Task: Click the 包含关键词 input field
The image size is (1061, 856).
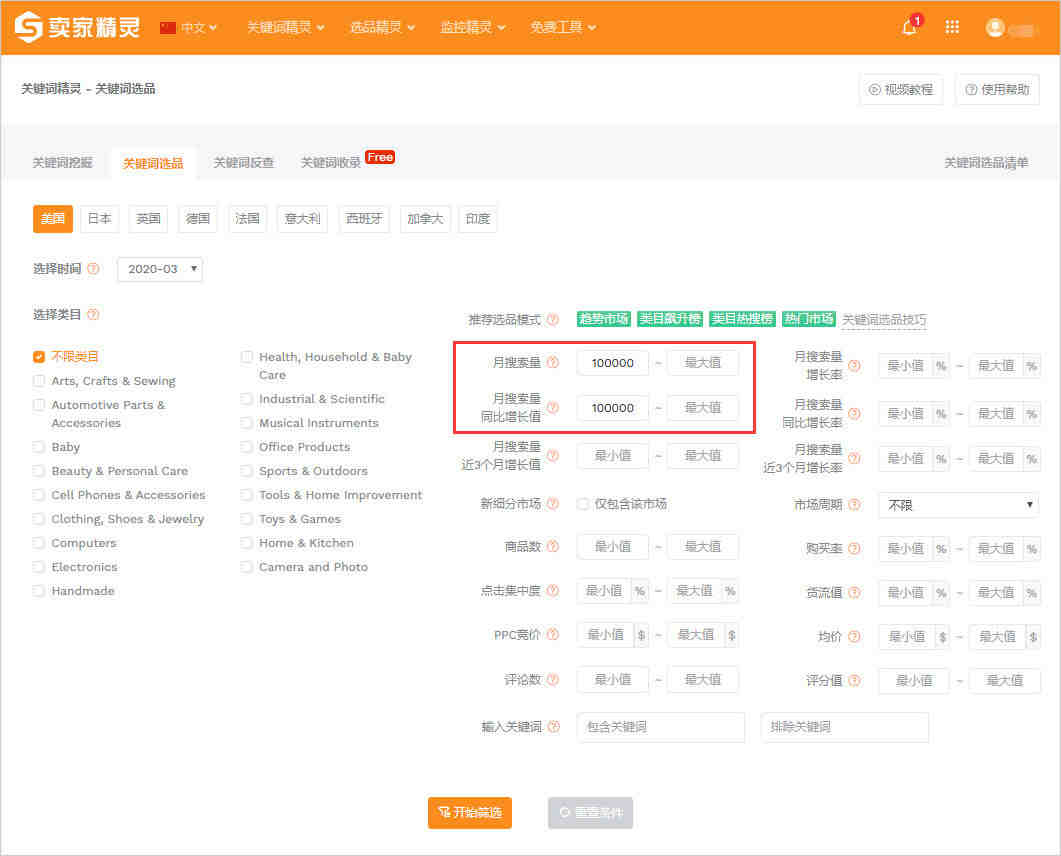Action: click(x=660, y=727)
